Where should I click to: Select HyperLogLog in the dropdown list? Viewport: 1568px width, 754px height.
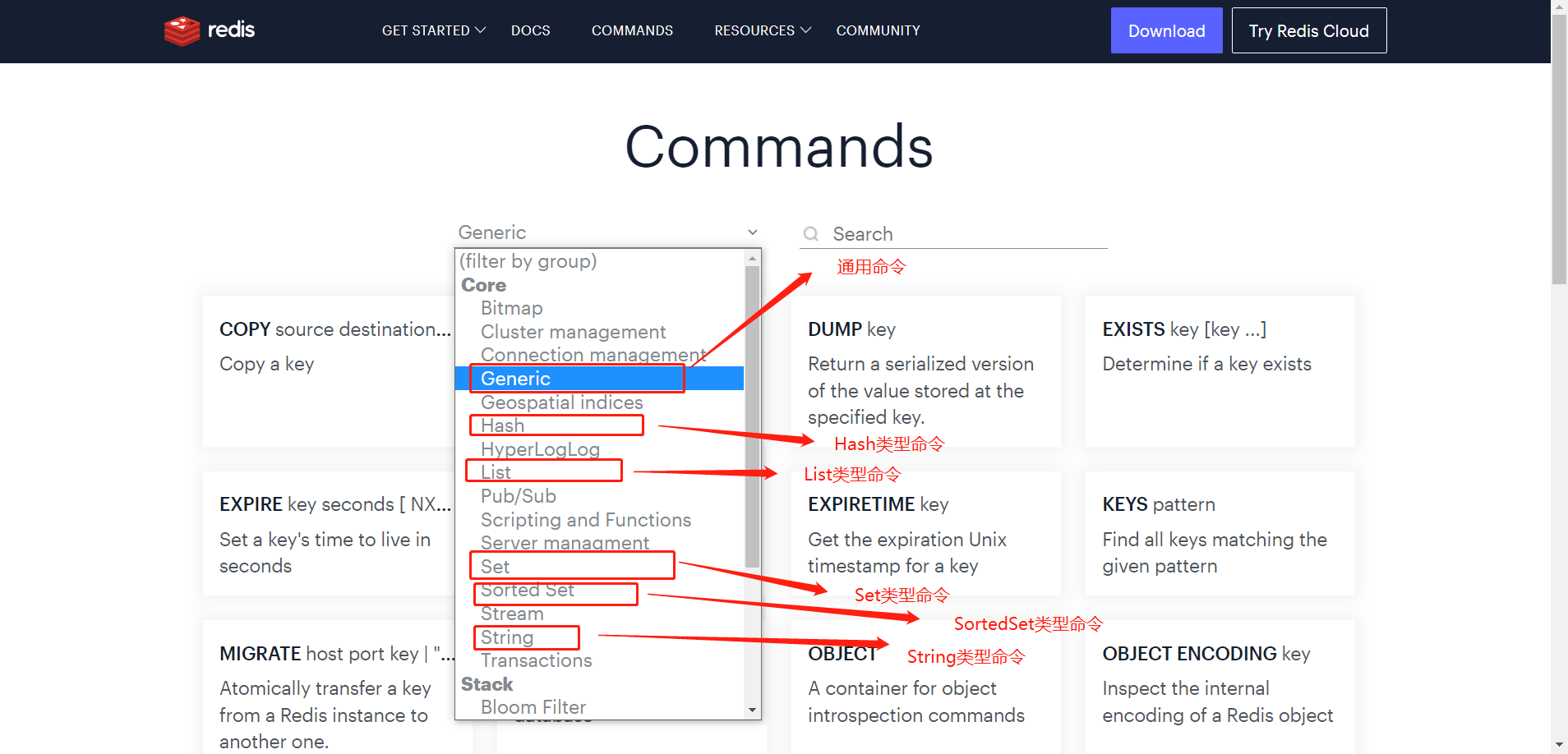point(600,449)
